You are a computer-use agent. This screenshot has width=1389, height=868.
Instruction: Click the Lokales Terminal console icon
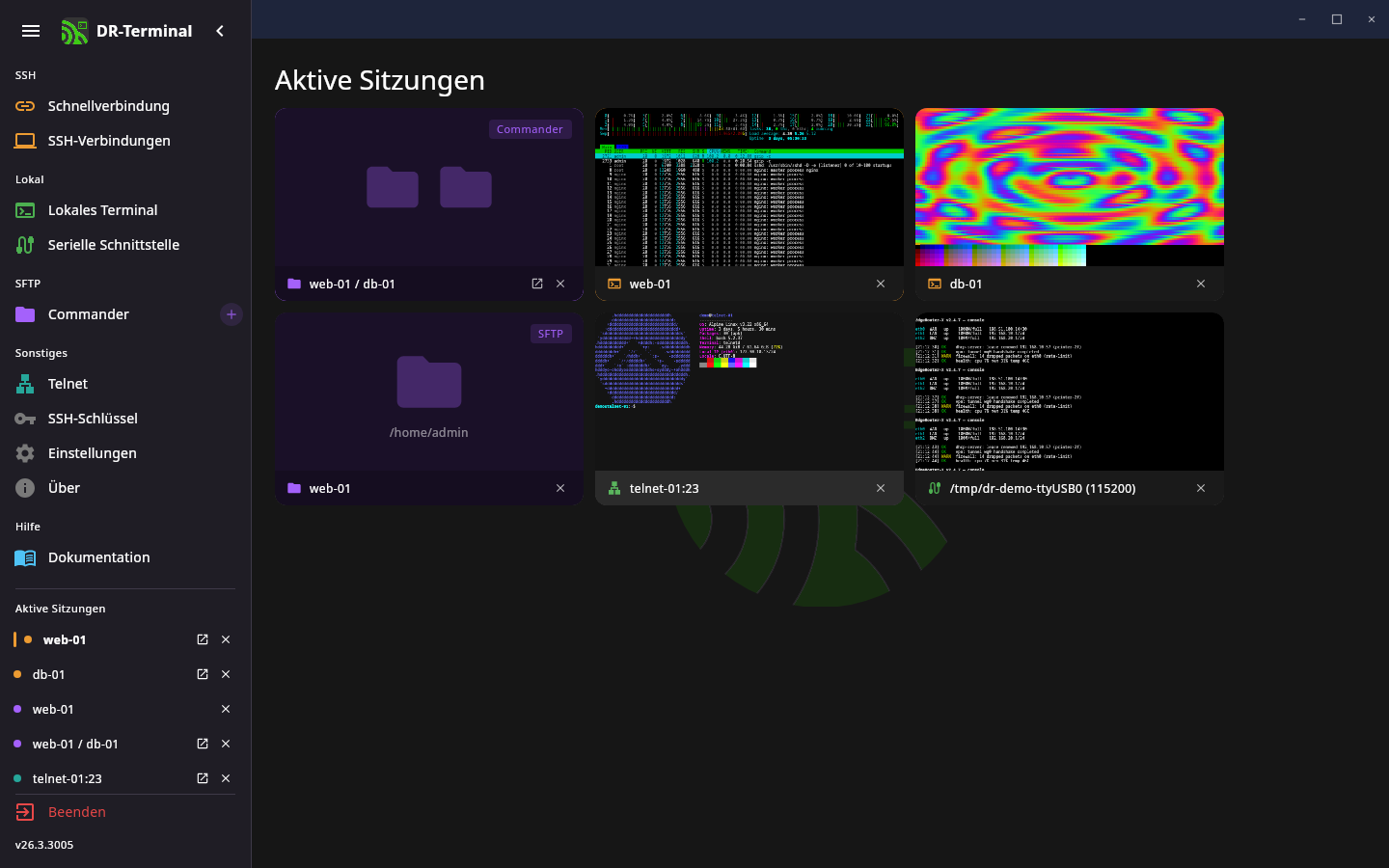(x=25, y=210)
